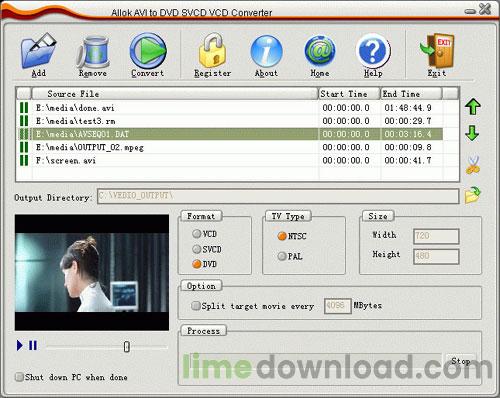Start conversion with the Convert icon
Image resolution: width=500 pixels, height=398 pixels.
click(x=148, y=51)
